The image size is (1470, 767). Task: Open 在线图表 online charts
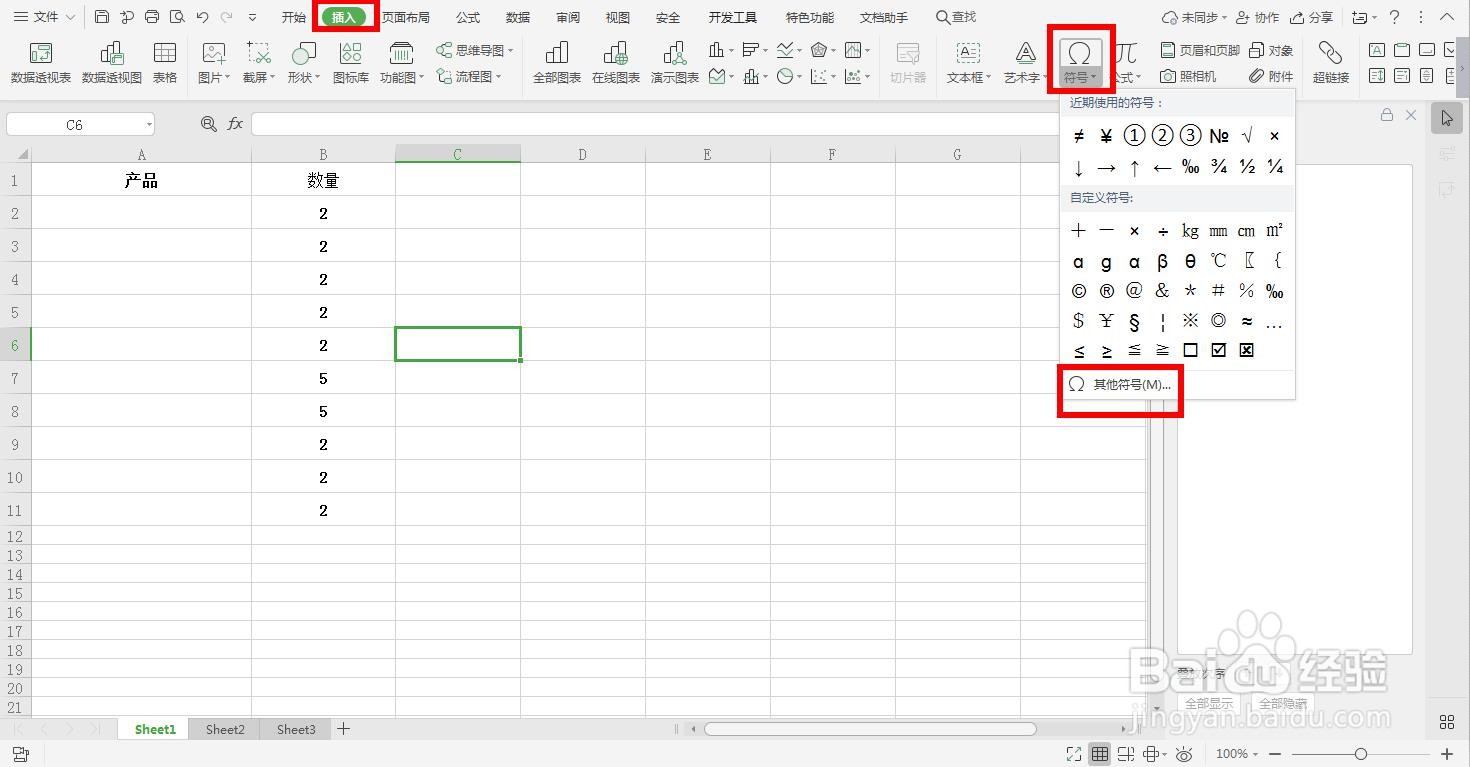click(x=616, y=63)
